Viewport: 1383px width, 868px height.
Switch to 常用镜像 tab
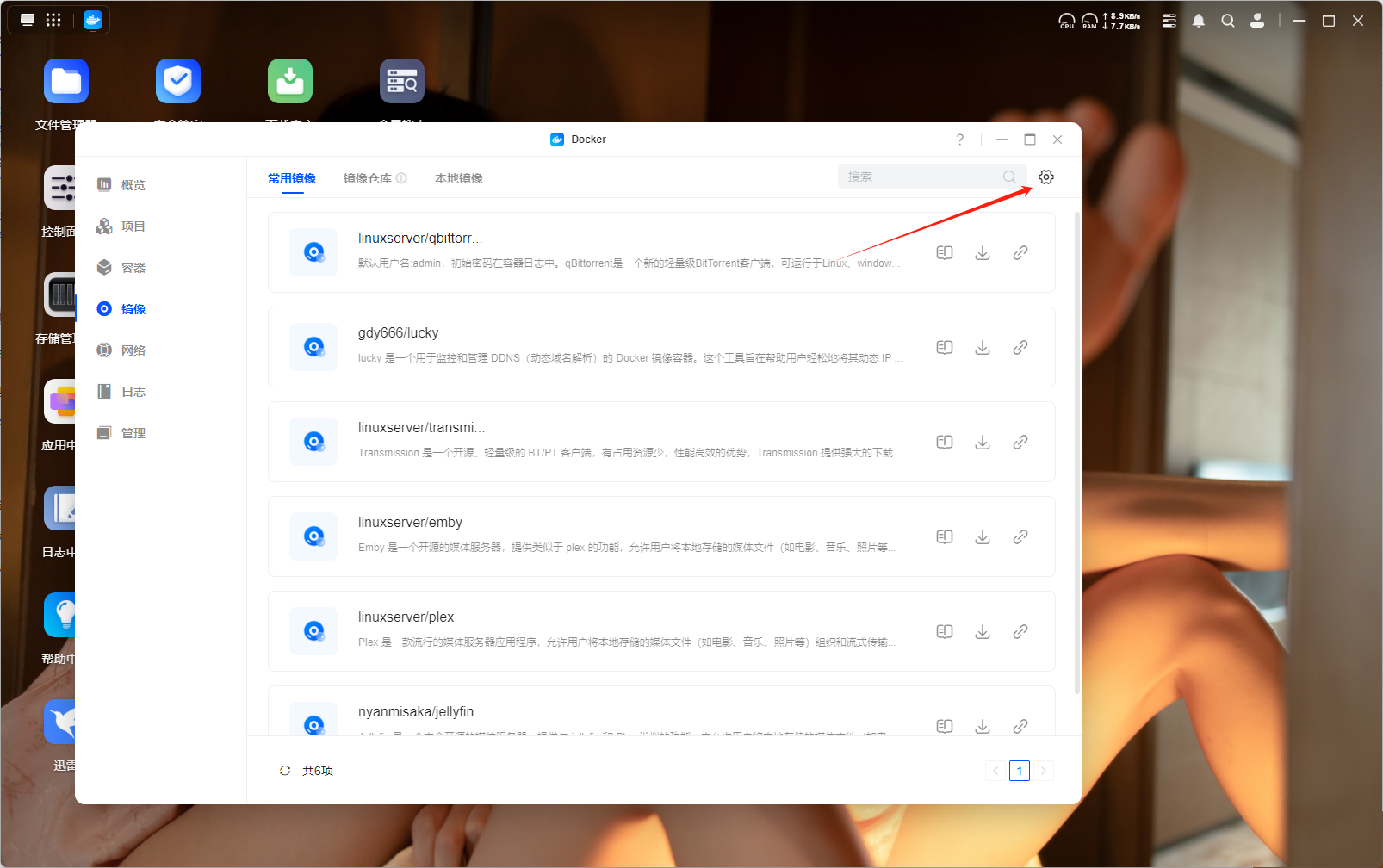(292, 178)
